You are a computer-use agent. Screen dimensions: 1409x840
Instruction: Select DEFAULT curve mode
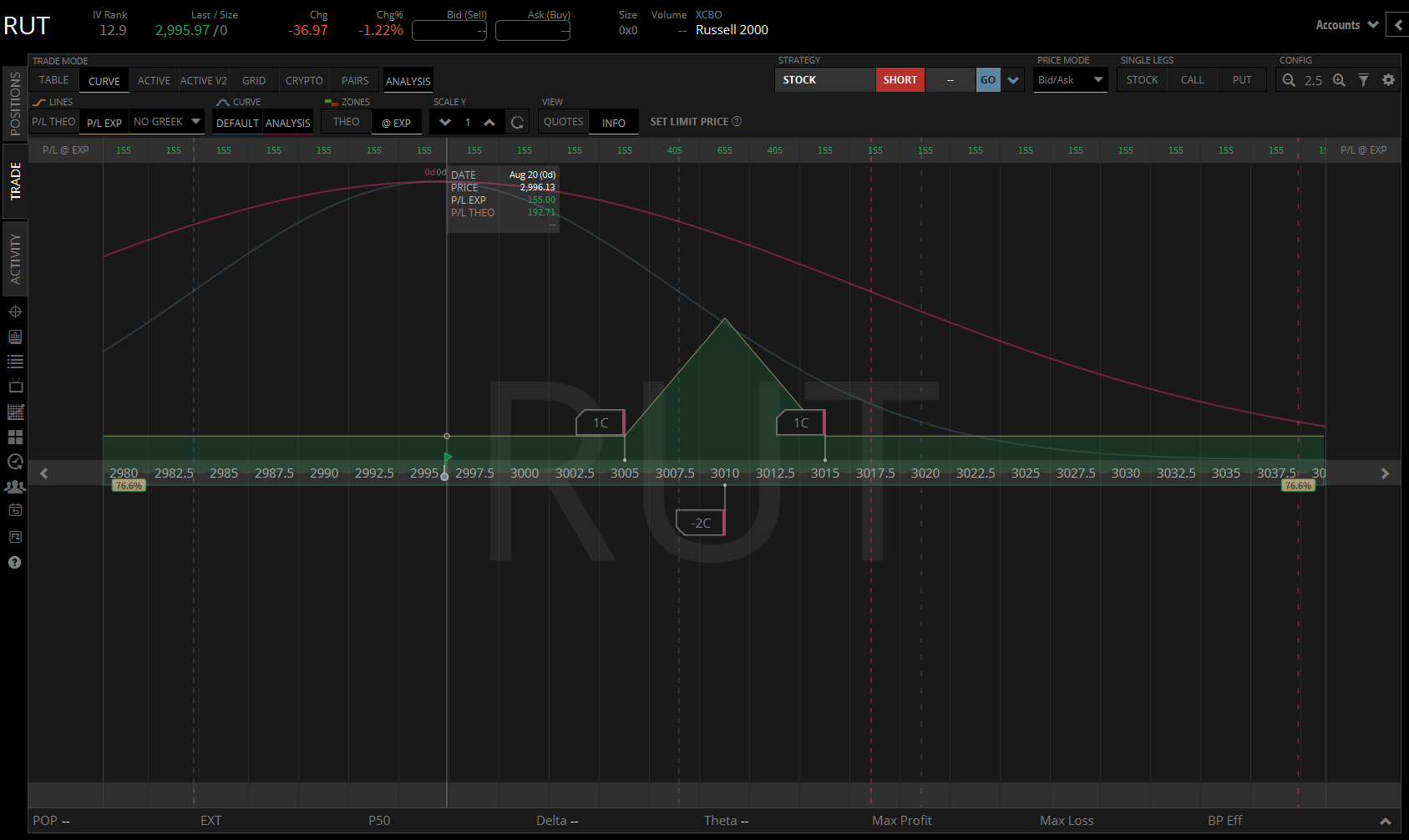[x=237, y=123]
